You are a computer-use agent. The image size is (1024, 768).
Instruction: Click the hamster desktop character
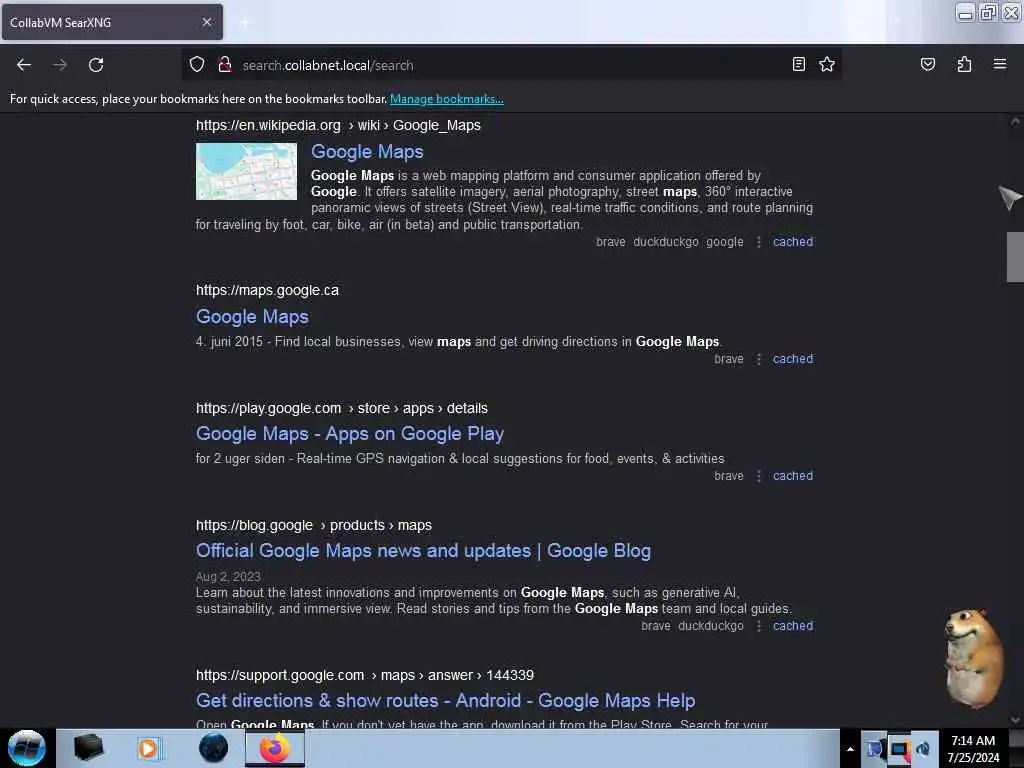pyautogui.click(x=973, y=658)
